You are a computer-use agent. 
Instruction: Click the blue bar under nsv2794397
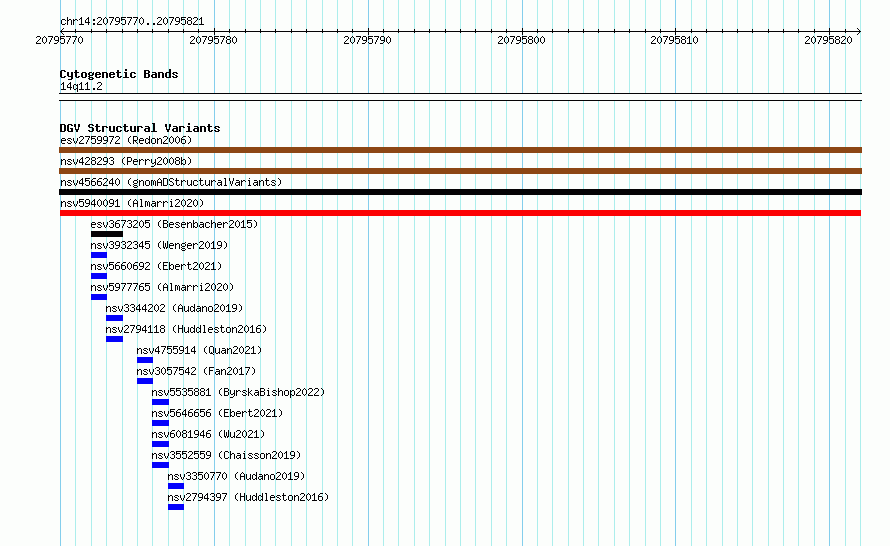coord(176,507)
